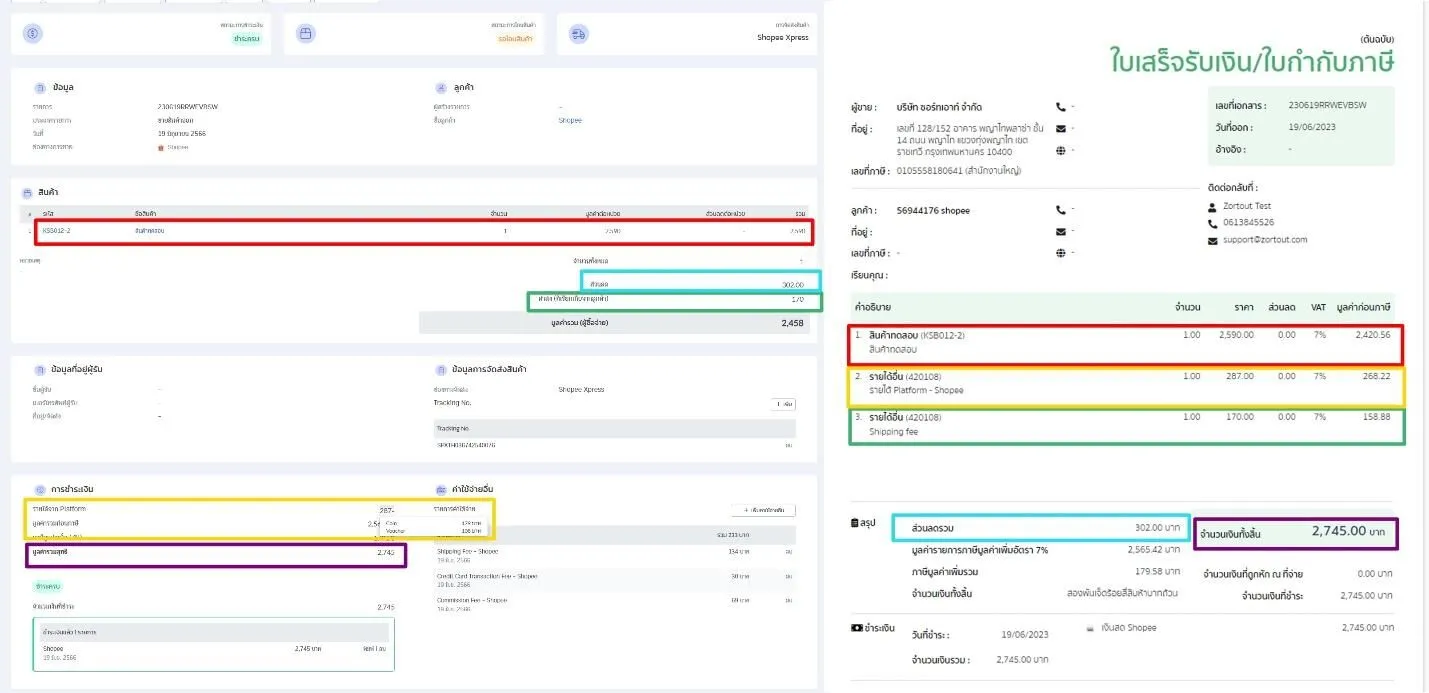Open the Shopee customer name link

click(569, 120)
